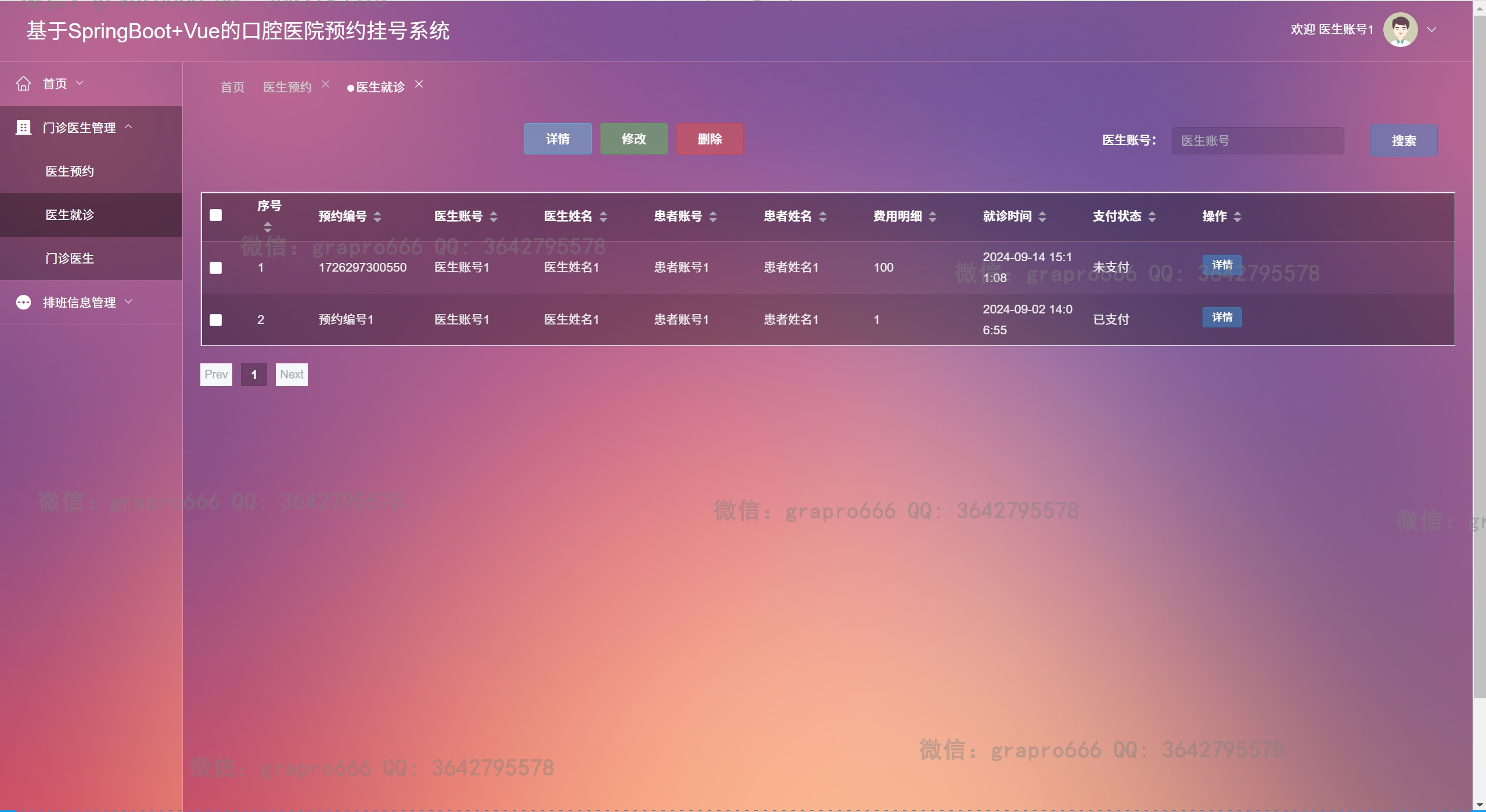Focus the 医生账号 search input field
The width and height of the screenshot is (1486, 812).
(1257, 140)
